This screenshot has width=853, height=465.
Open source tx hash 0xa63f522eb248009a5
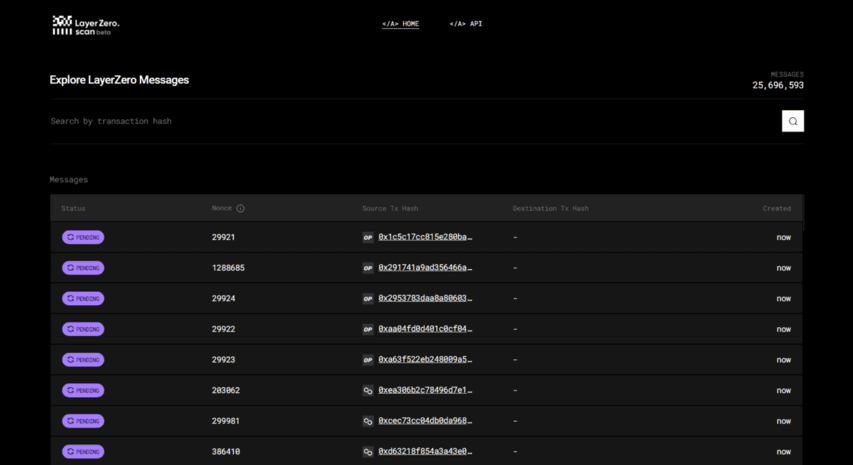(425, 359)
